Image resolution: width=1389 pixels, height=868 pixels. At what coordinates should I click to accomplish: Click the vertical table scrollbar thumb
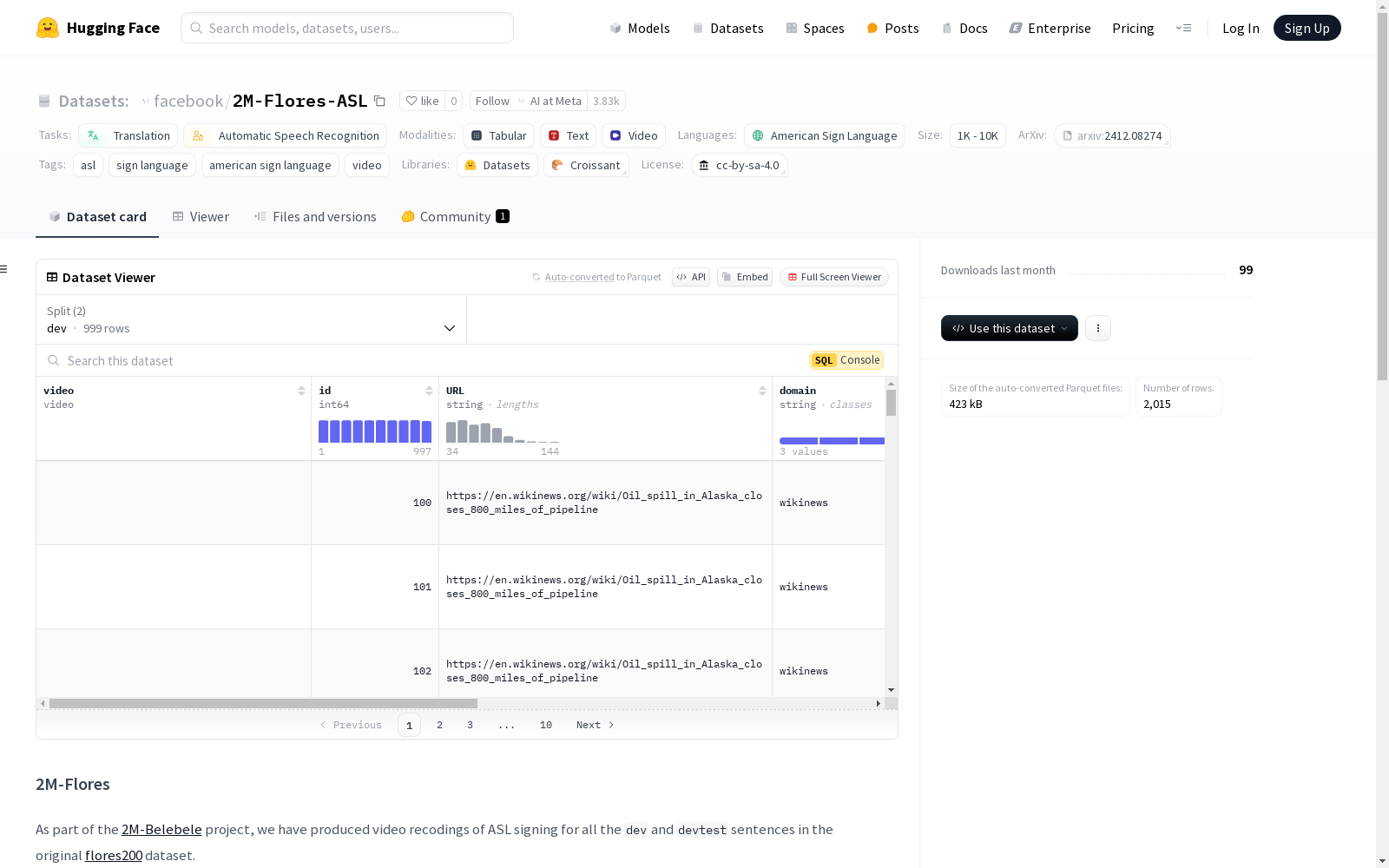click(891, 403)
